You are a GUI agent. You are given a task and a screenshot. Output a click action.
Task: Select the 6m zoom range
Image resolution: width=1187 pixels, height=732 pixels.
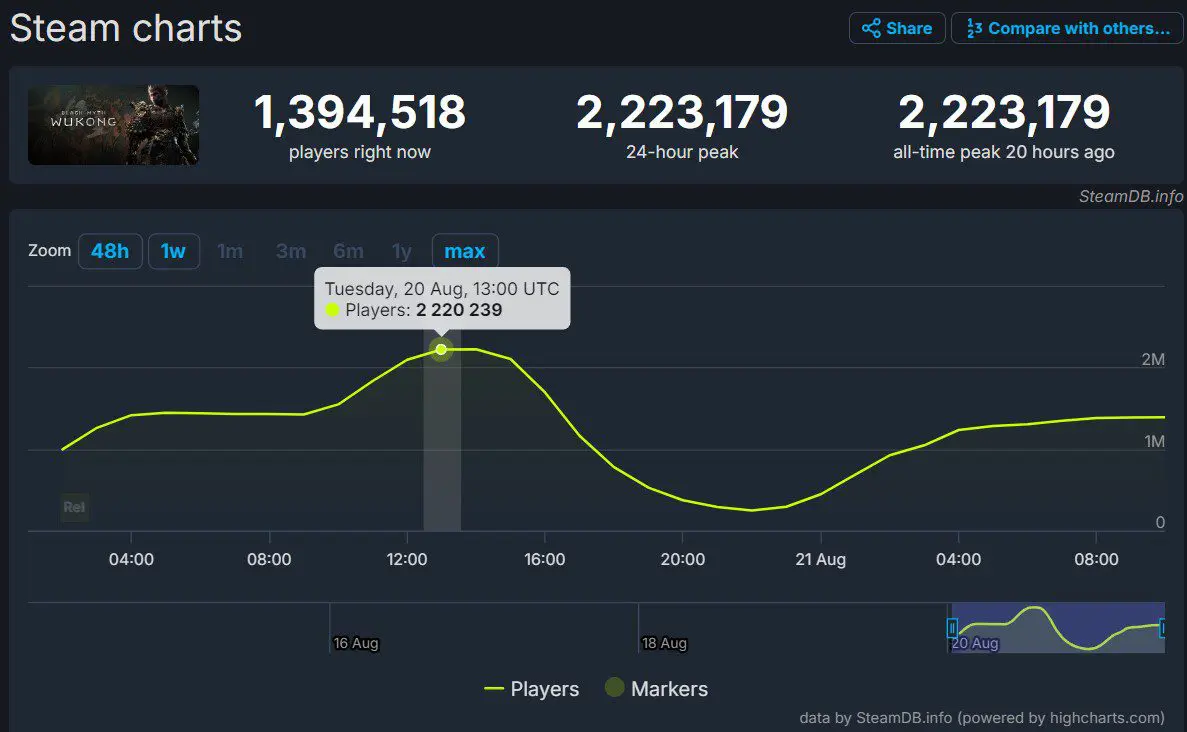(x=348, y=251)
